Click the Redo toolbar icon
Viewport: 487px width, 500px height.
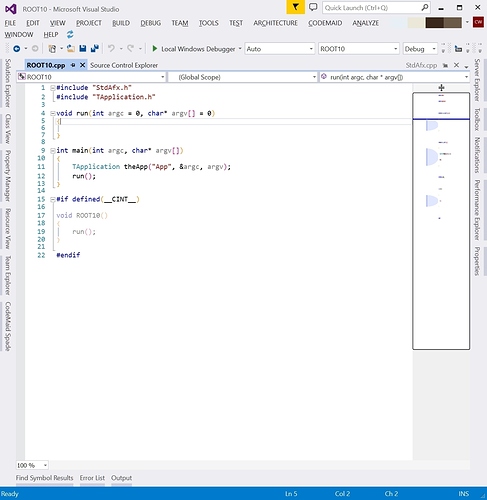(130, 49)
